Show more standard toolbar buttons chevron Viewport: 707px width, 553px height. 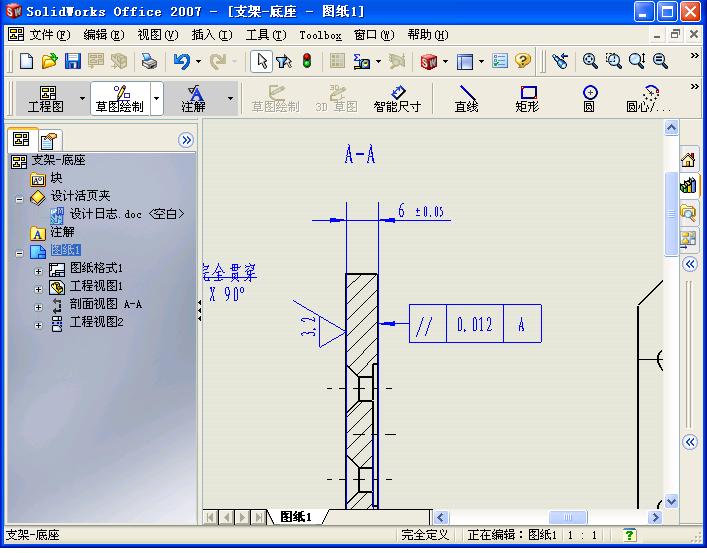tap(695, 55)
